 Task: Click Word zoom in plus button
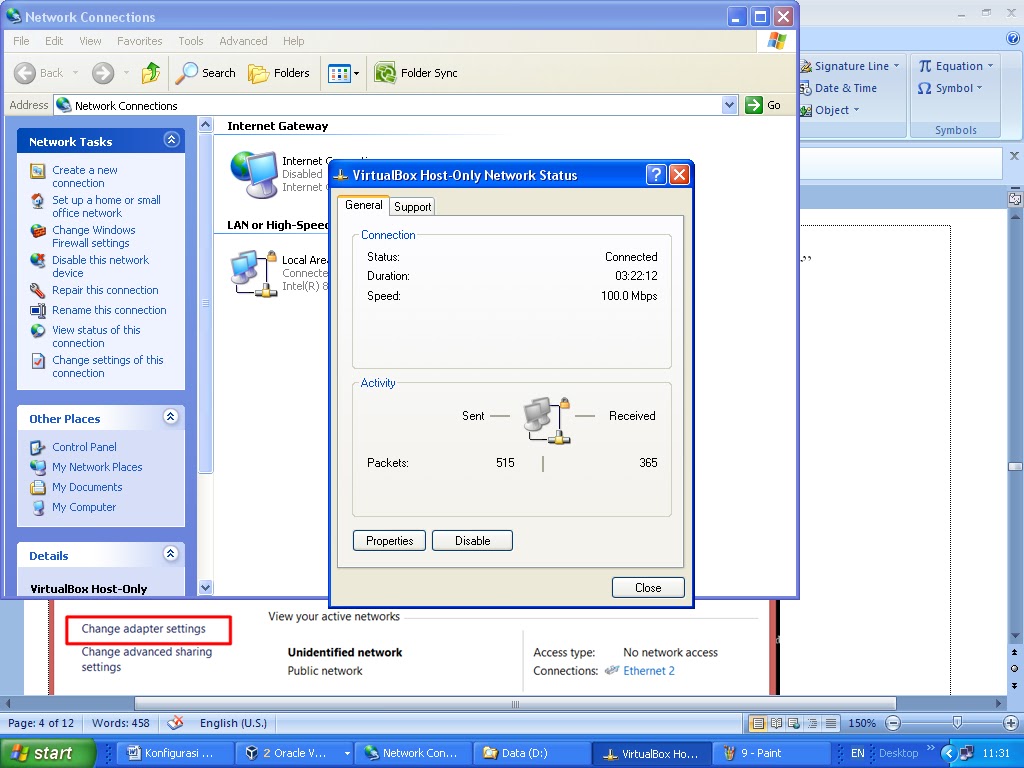pyautogui.click(x=1010, y=723)
